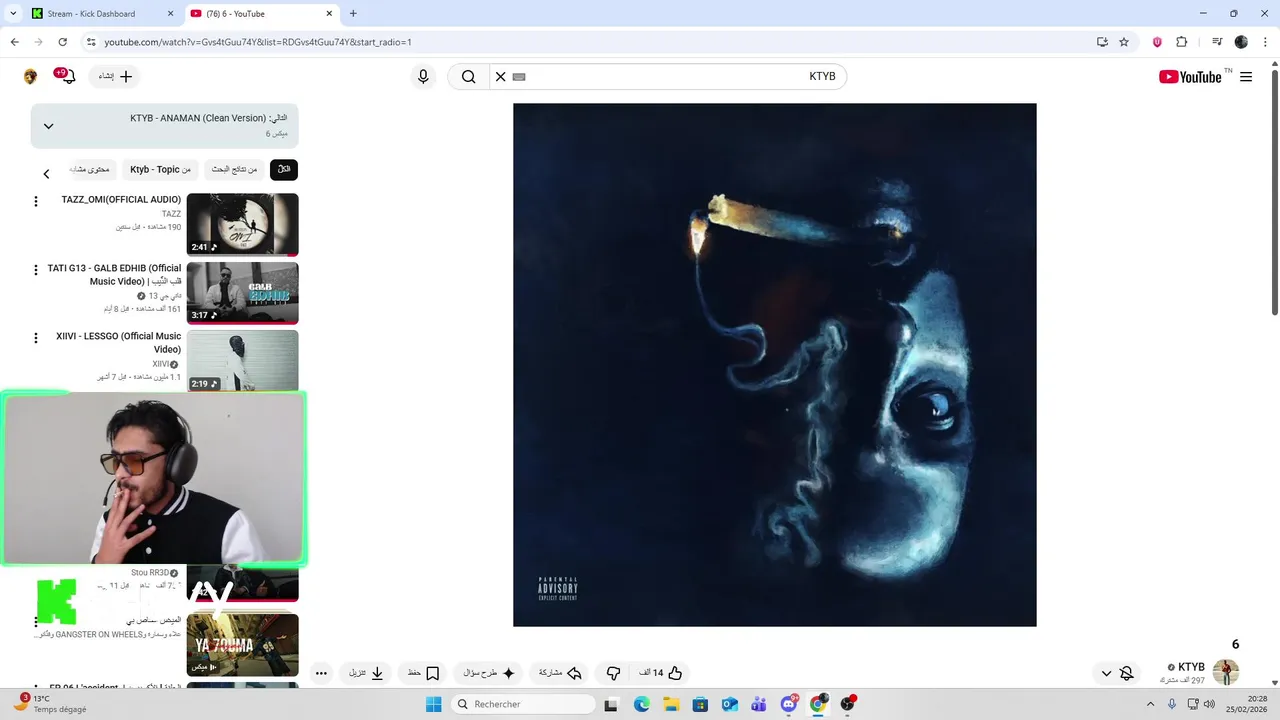Screen dimensions: 1280x720
Task: Select the 'من Ktyb - Topic' filter chip
Action: coord(160,170)
